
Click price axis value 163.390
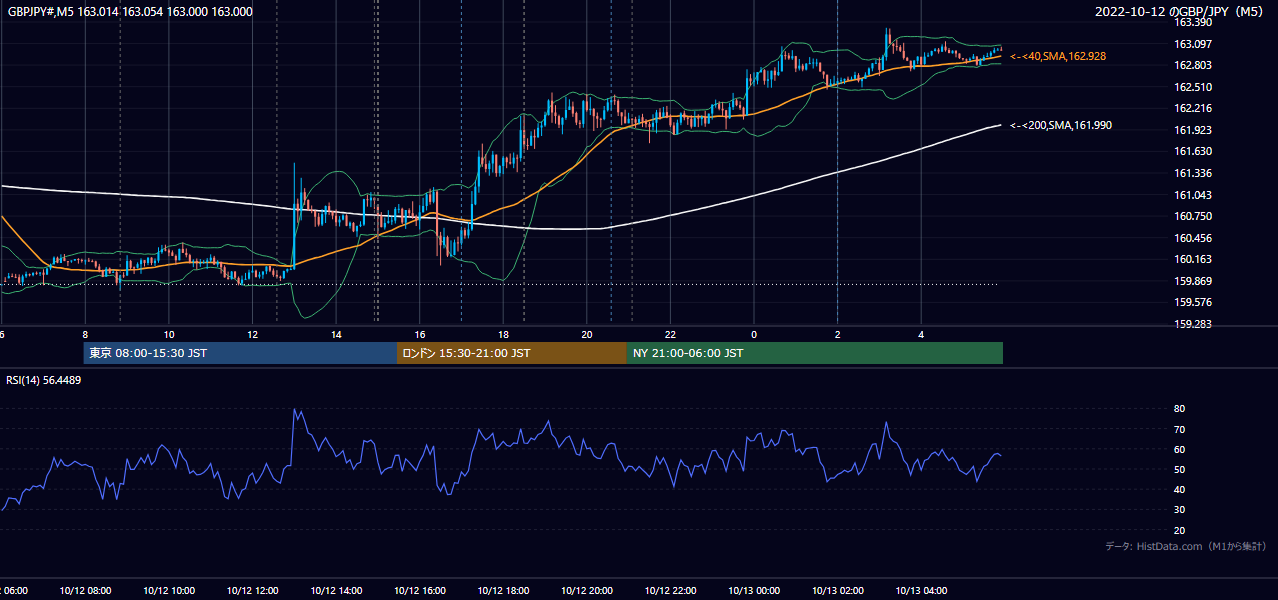coord(1193,22)
